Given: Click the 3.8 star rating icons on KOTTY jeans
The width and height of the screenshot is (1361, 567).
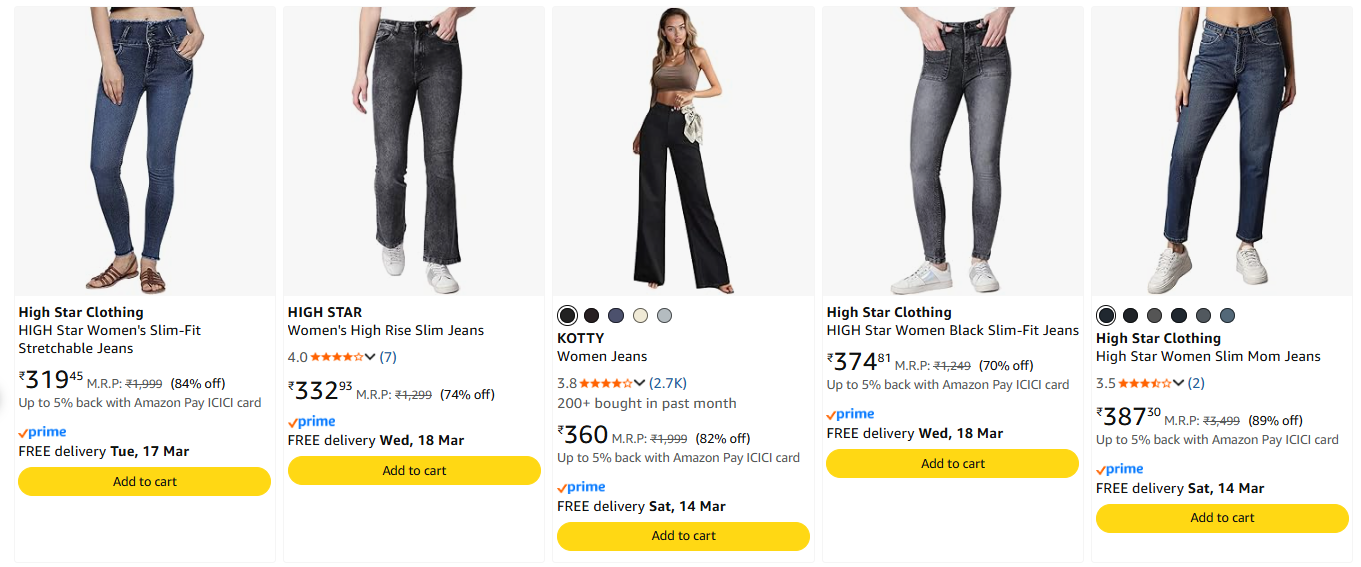Looking at the screenshot, I should (605, 383).
